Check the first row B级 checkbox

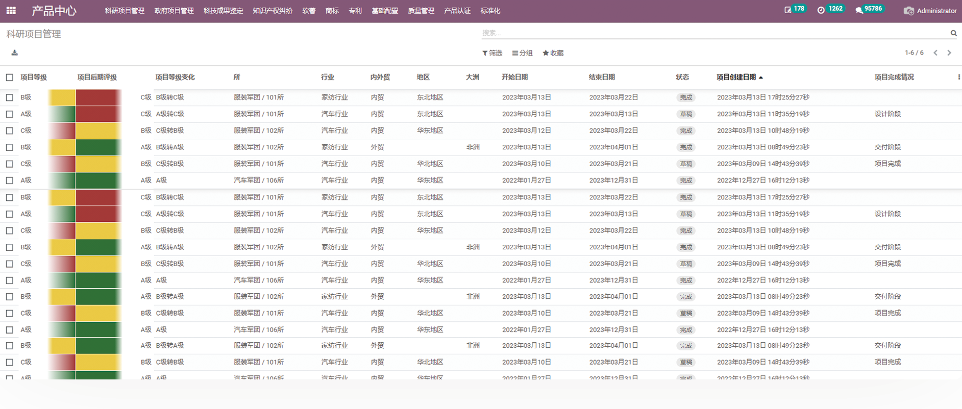point(9,97)
